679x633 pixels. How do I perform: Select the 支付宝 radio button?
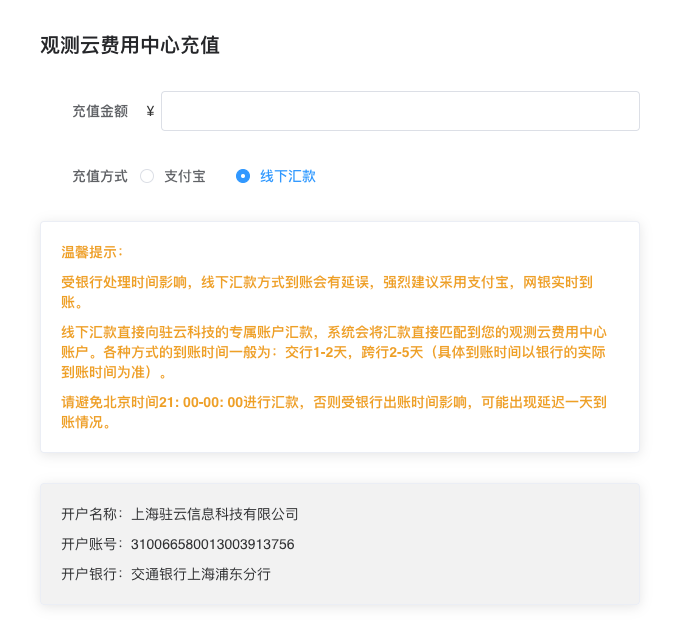pos(147,176)
